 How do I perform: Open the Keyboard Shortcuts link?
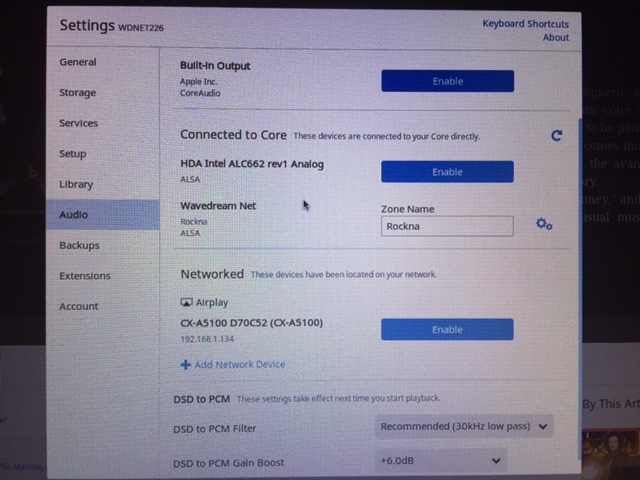coord(525,24)
